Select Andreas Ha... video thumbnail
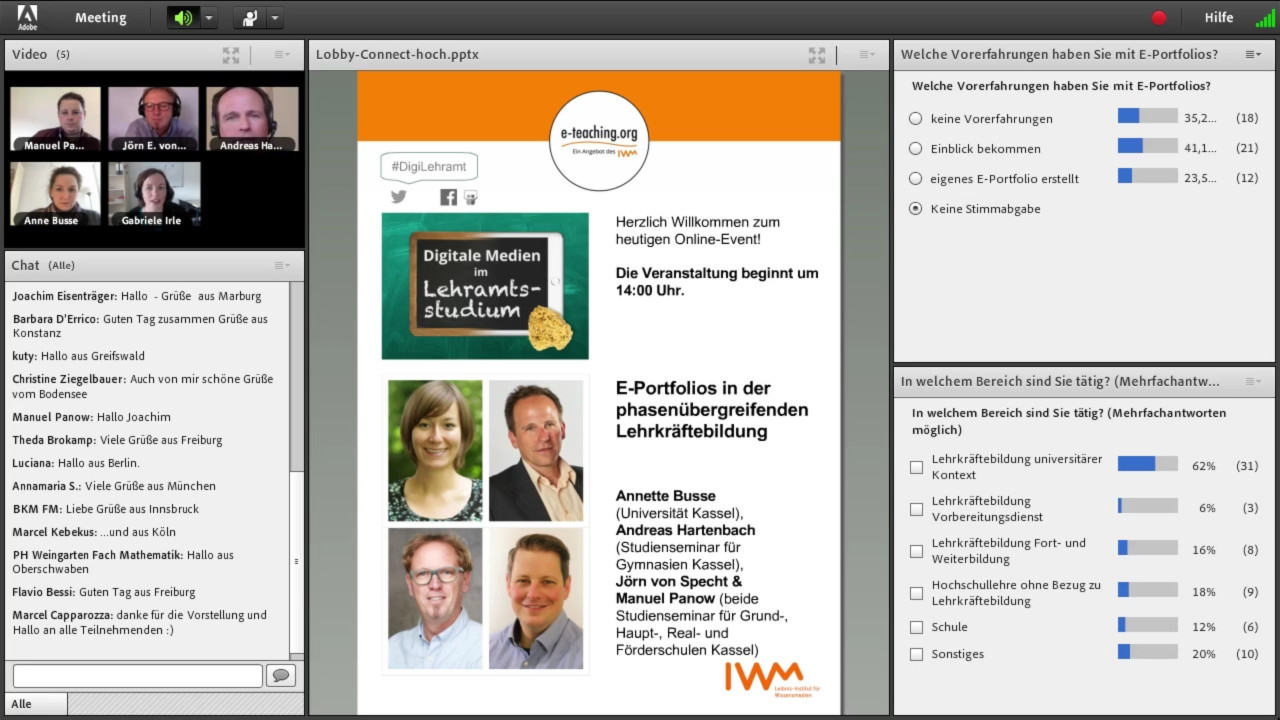Viewport: 1280px width, 720px height. (252, 119)
